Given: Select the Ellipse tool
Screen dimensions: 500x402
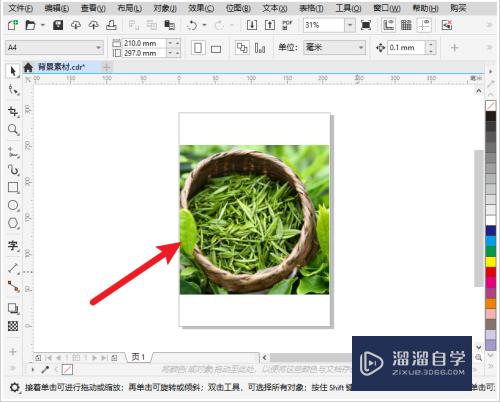Looking at the screenshot, I should (13, 205).
